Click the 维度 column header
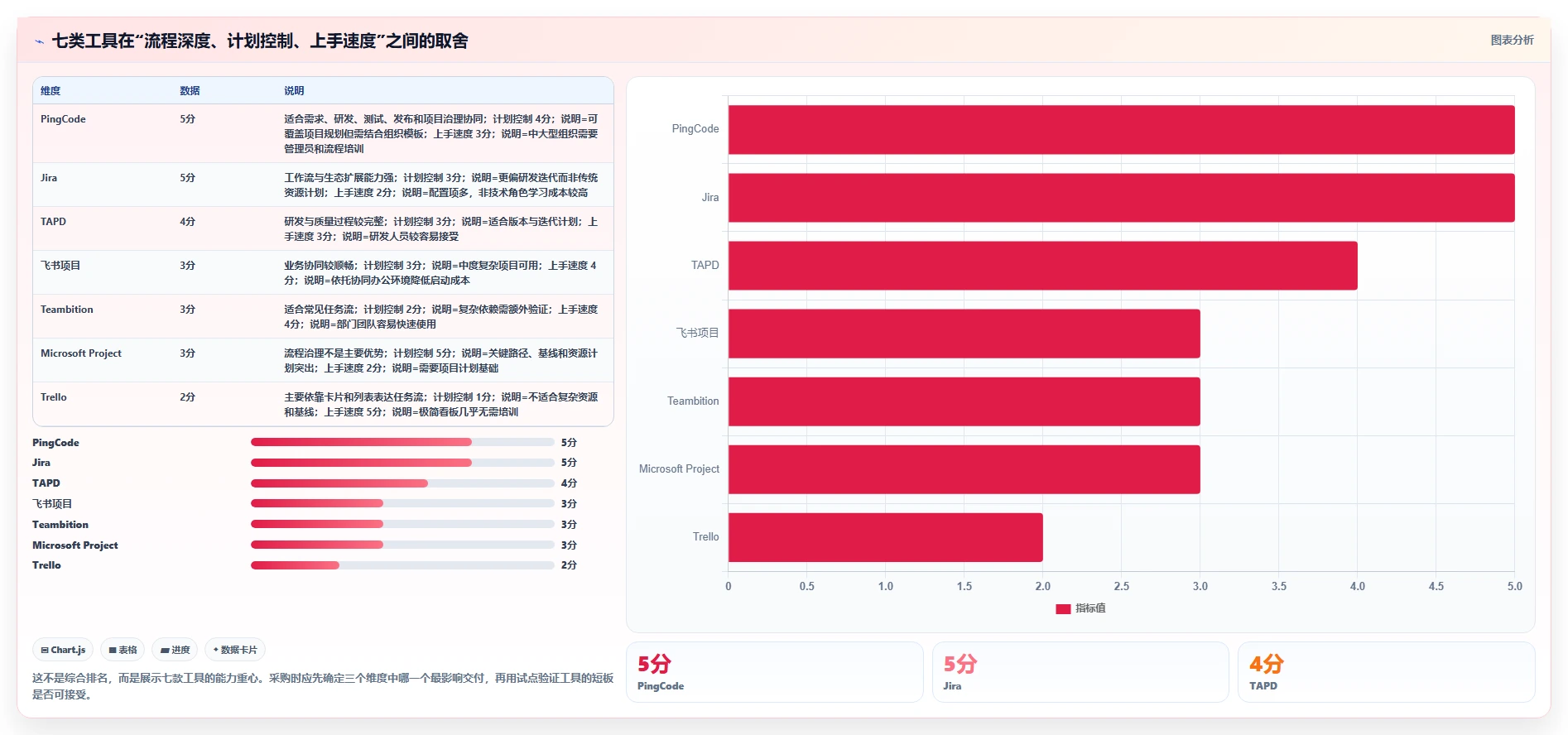1568x735 pixels. pyautogui.click(x=51, y=91)
